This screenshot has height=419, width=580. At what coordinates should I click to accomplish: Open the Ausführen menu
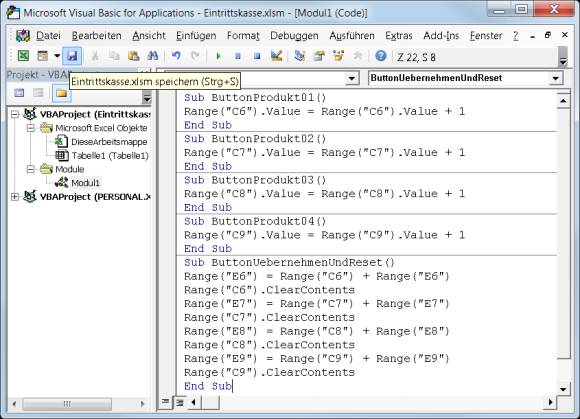(352, 36)
